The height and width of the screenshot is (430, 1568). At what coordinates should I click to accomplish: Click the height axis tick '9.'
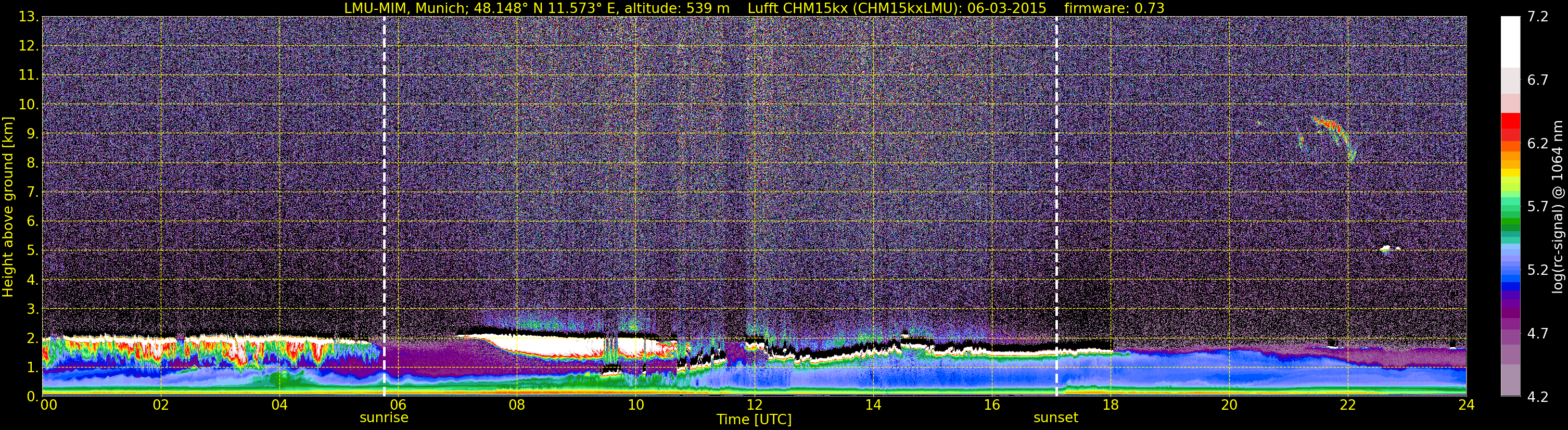pos(32,134)
